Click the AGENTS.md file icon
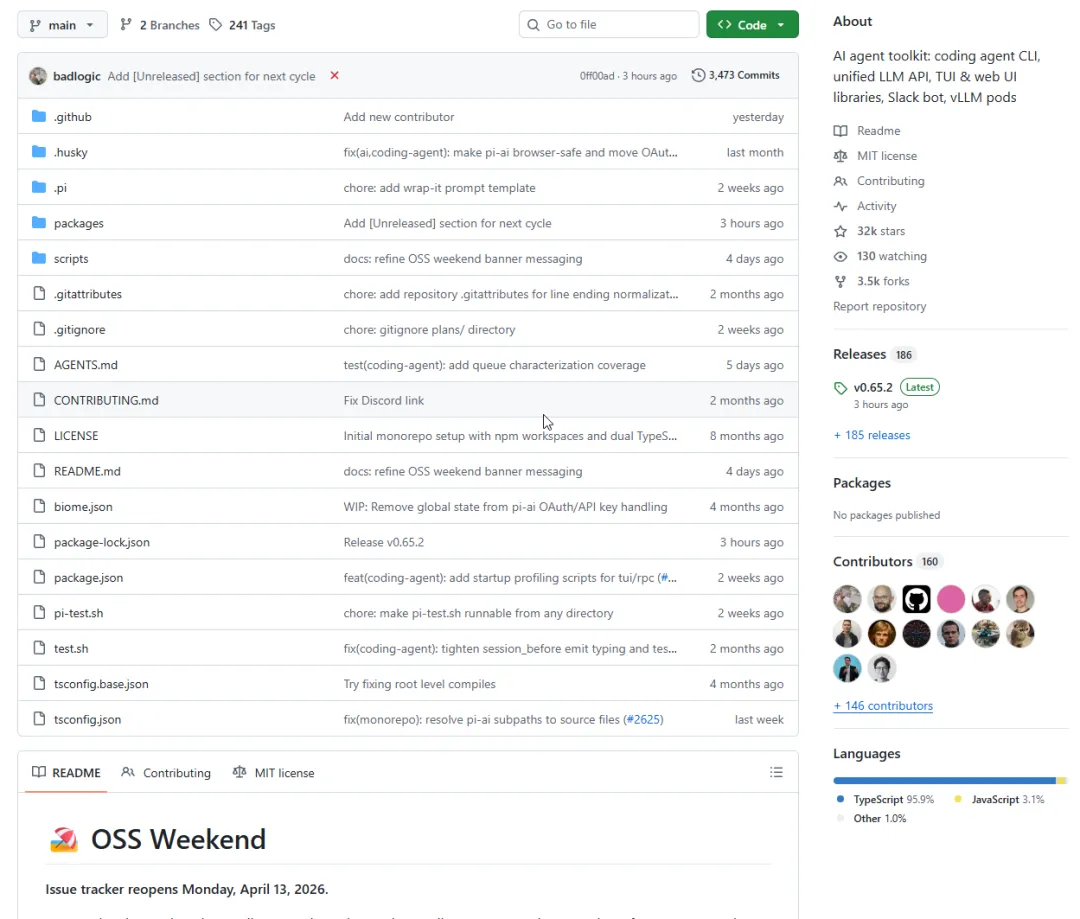The image size is (1080, 919). [x=39, y=364]
